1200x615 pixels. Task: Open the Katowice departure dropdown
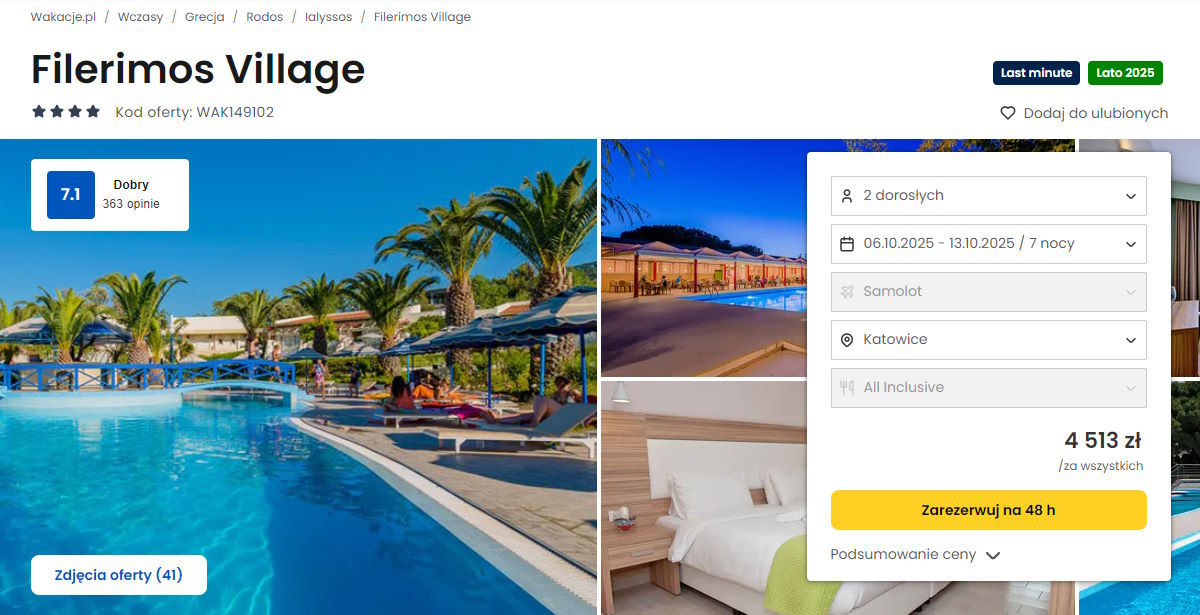pos(989,340)
